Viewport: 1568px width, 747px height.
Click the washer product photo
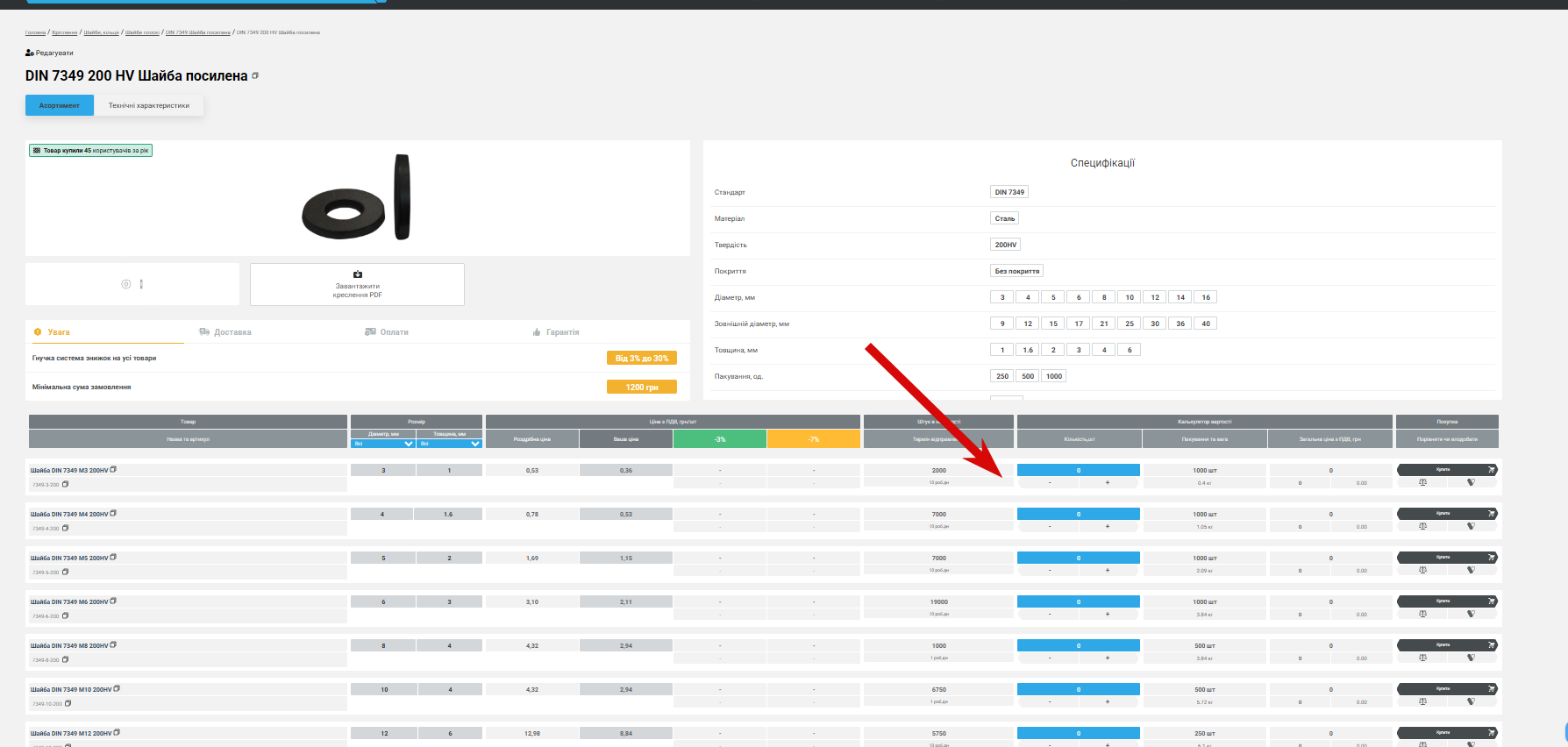(357, 197)
